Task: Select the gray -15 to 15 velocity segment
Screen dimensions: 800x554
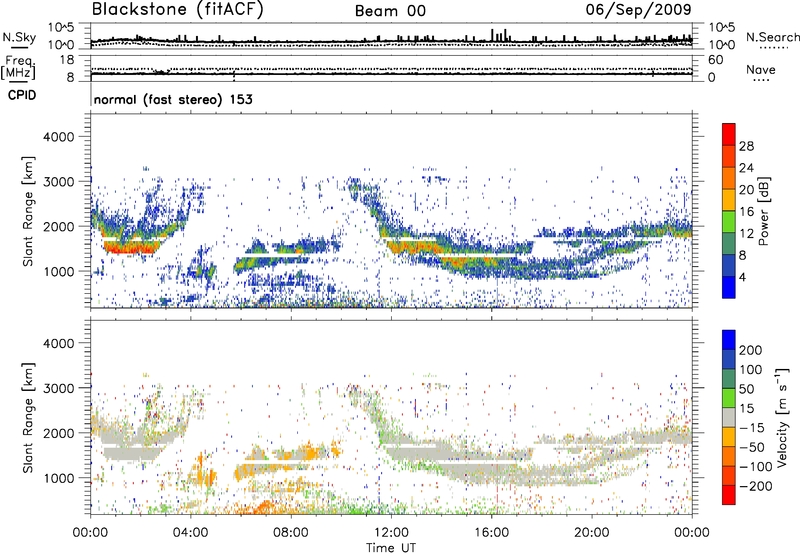Action: [729, 417]
